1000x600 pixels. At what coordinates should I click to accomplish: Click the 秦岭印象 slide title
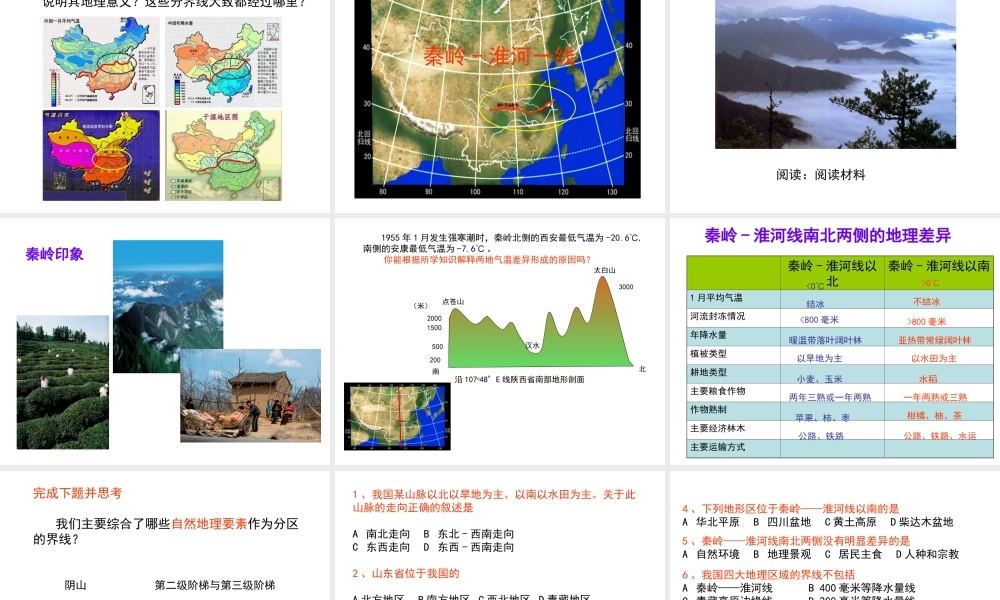pos(54,254)
